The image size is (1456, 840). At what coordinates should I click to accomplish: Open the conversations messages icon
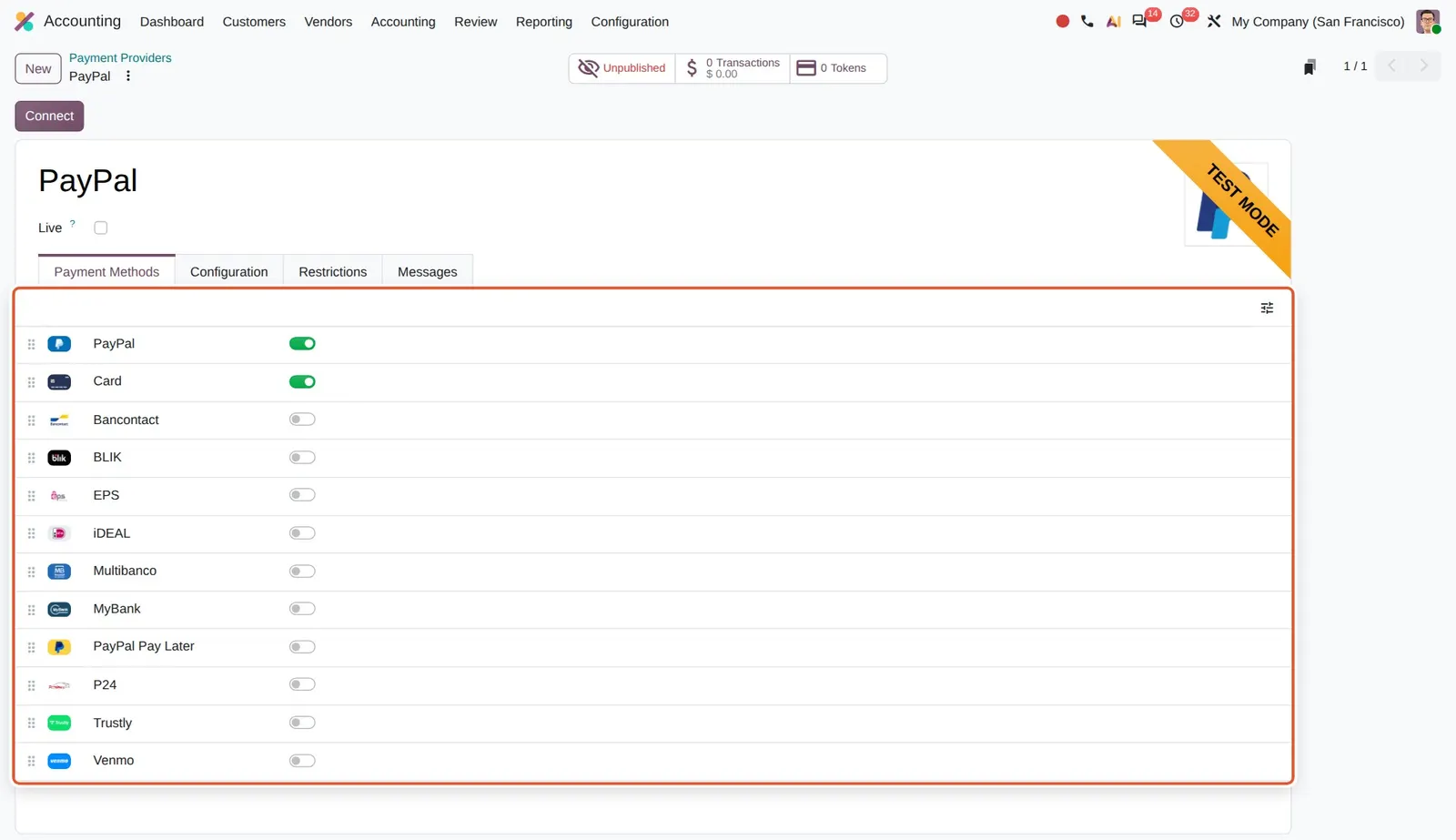[1139, 21]
